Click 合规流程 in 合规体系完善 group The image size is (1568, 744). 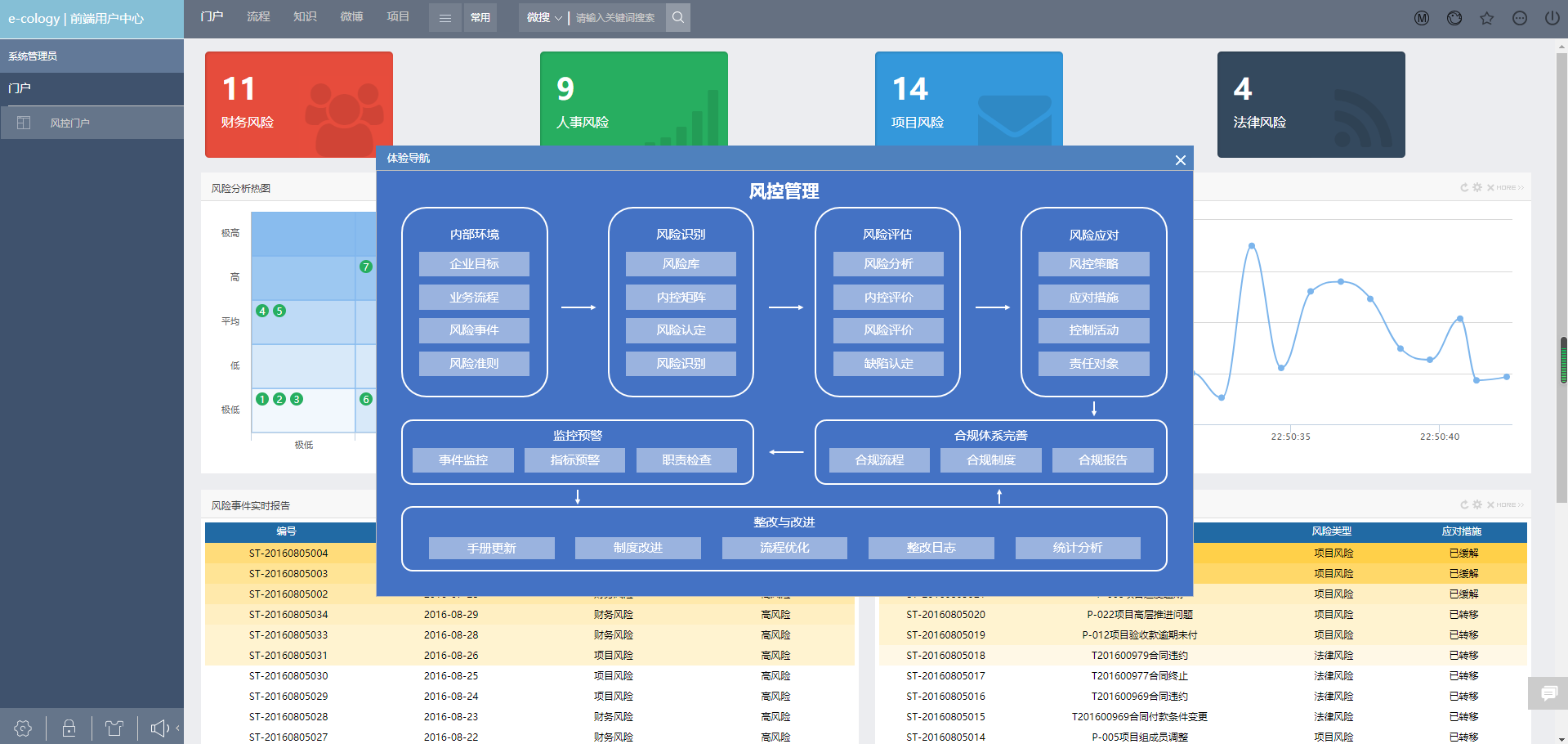879,460
